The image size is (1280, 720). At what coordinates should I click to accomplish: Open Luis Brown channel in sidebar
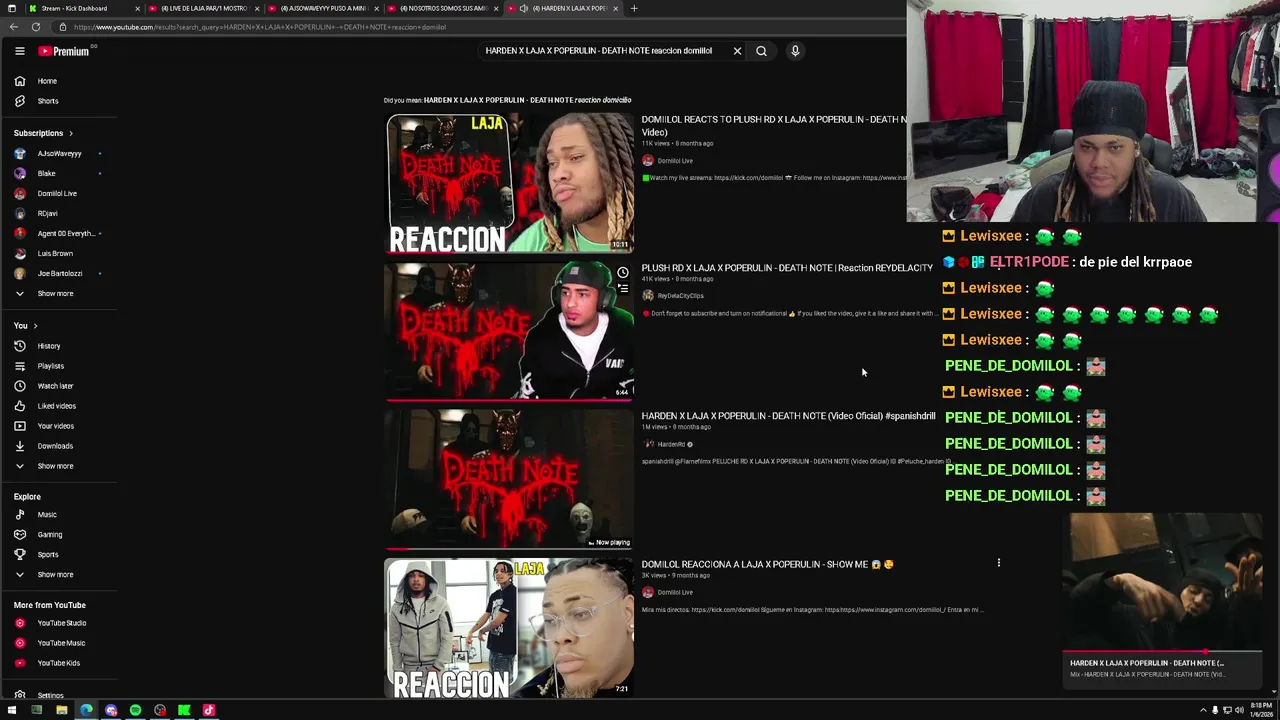click(55, 254)
